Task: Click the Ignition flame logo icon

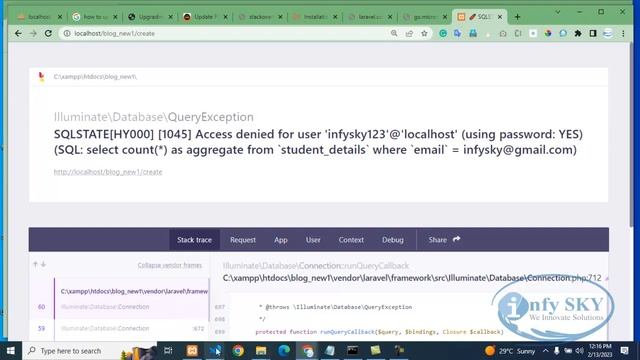Action: pyautogui.click(x=41, y=76)
